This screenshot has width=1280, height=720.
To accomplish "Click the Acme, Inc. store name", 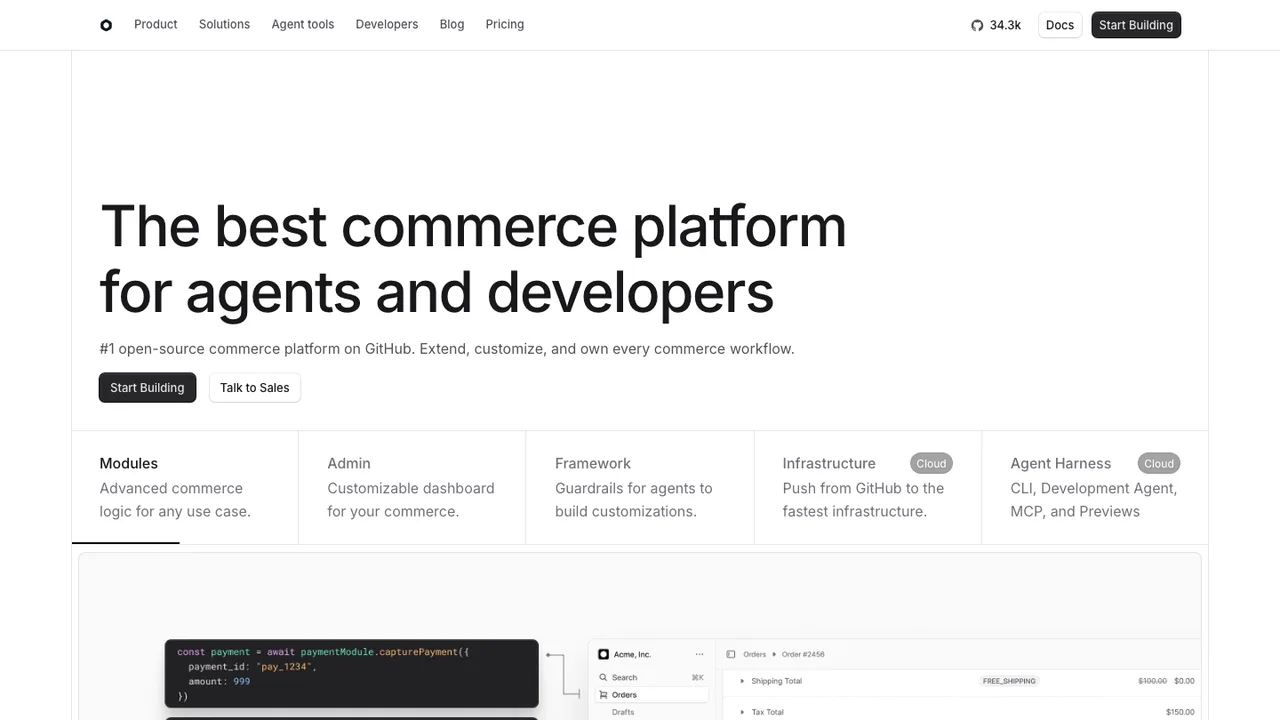I will click(632, 654).
